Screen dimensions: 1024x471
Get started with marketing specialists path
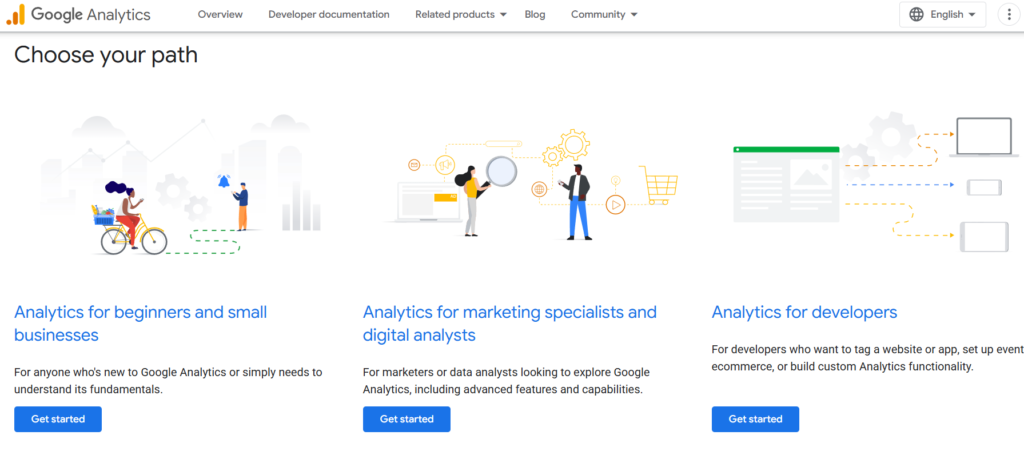pos(406,419)
